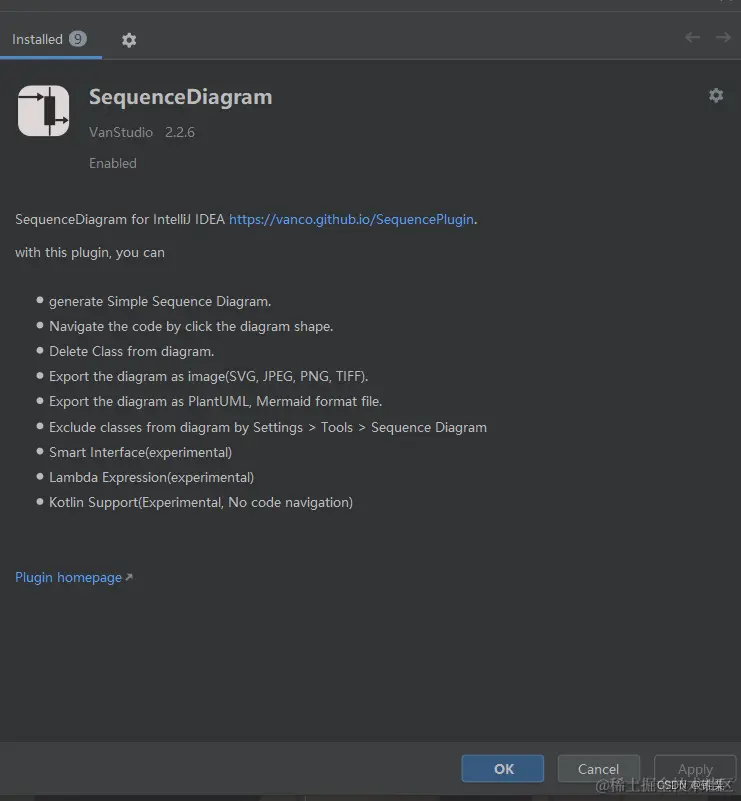
Task: Go back with the left arrow
Action: point(692,37)
